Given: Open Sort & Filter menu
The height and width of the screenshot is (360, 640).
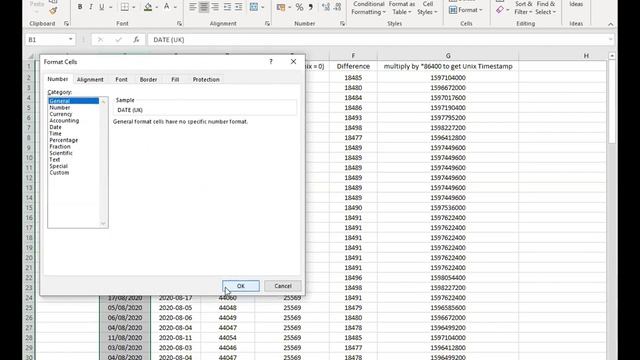Looking at the screenshot, I should coord(523,8).
